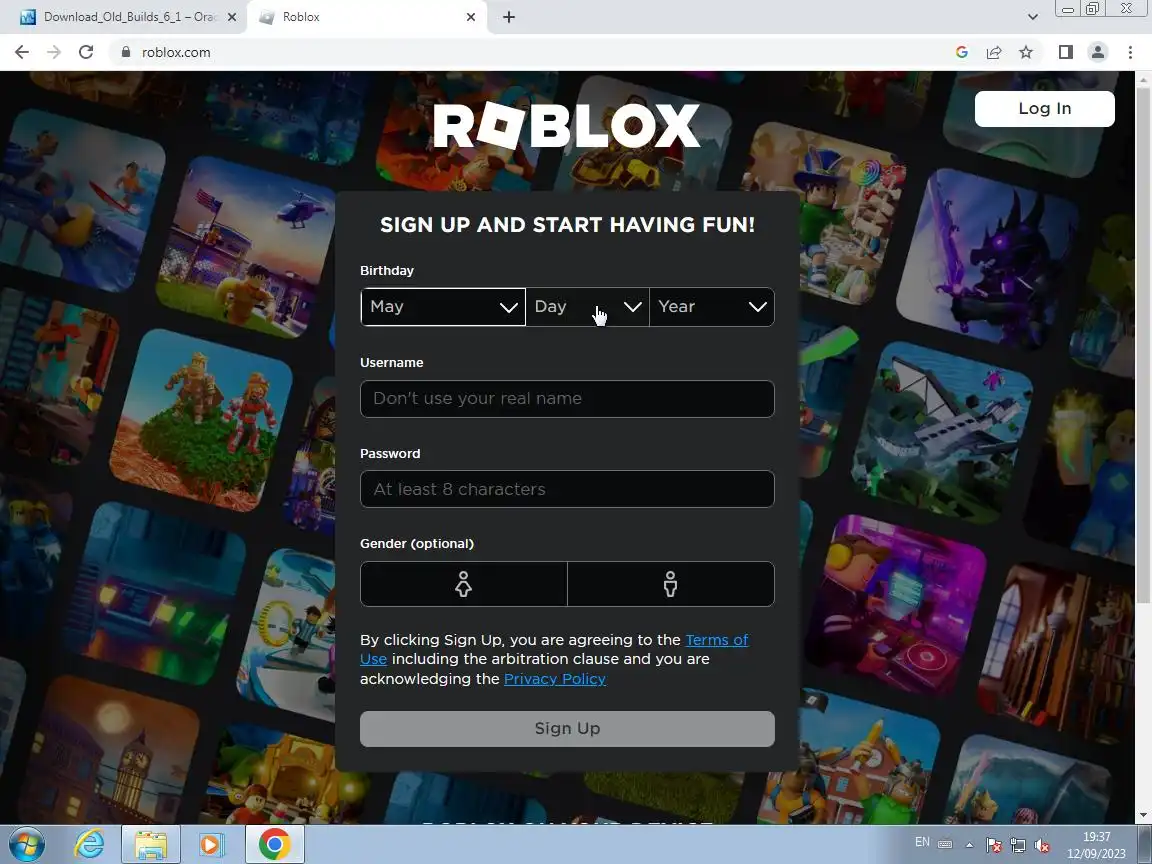Open the Chrome three-dot menu

click(1130, 52)
